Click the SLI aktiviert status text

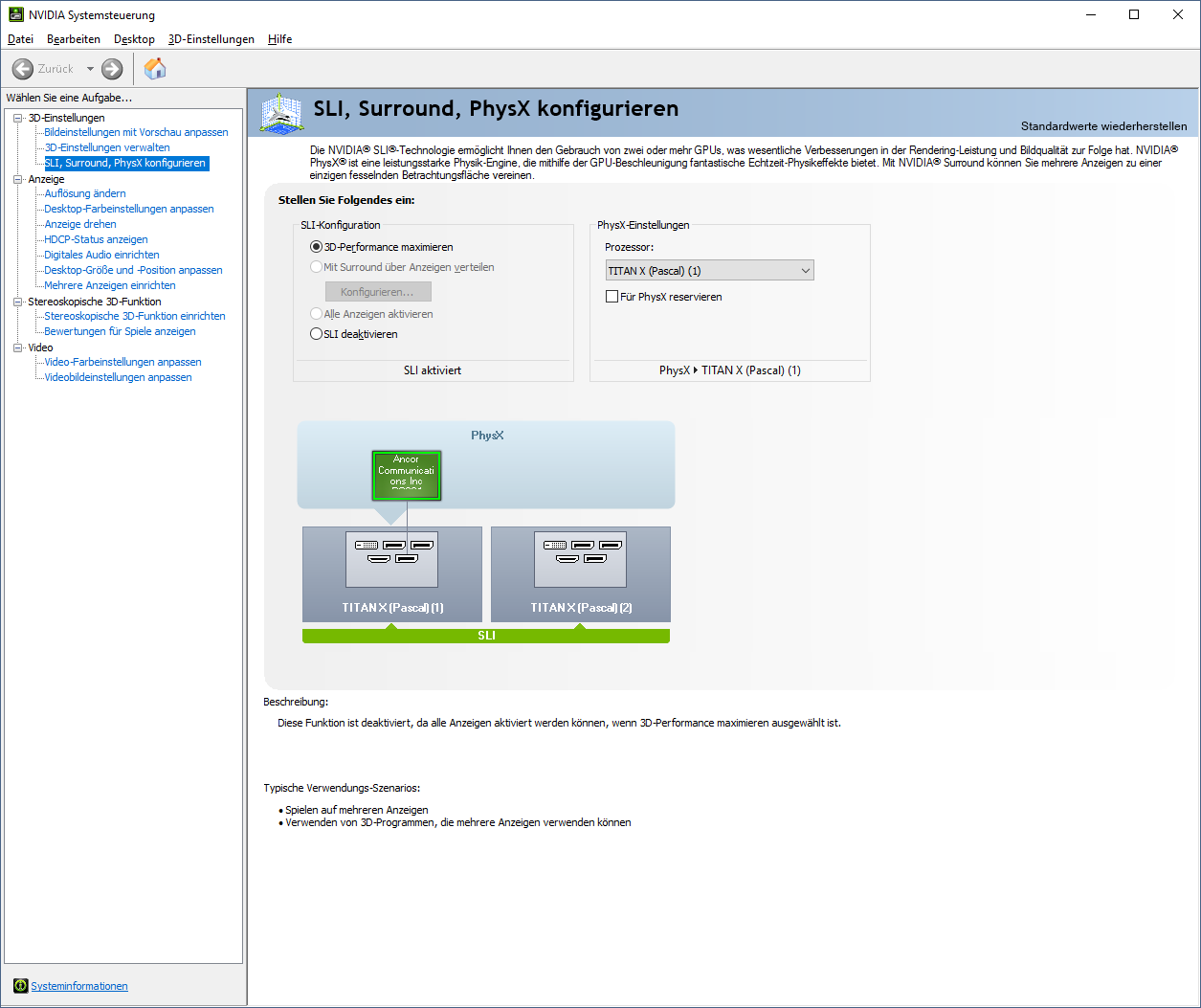point(433,370)
